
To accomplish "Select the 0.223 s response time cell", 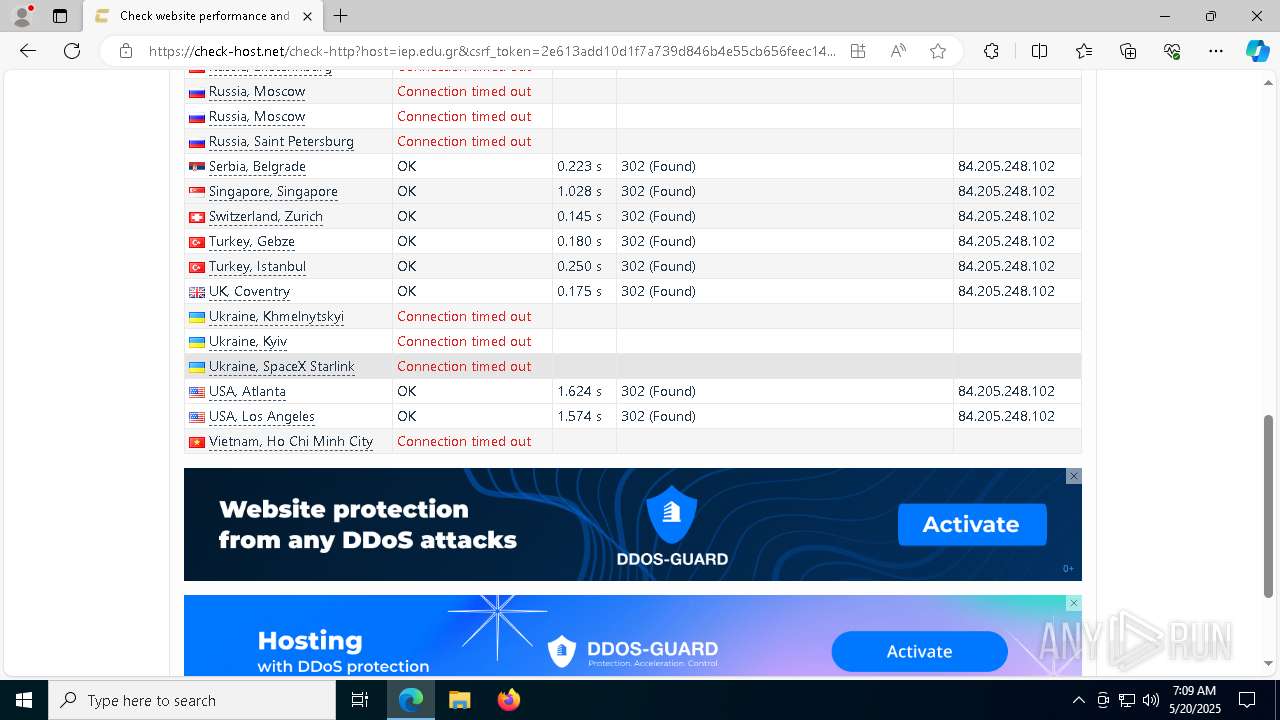I will (584, 166).
